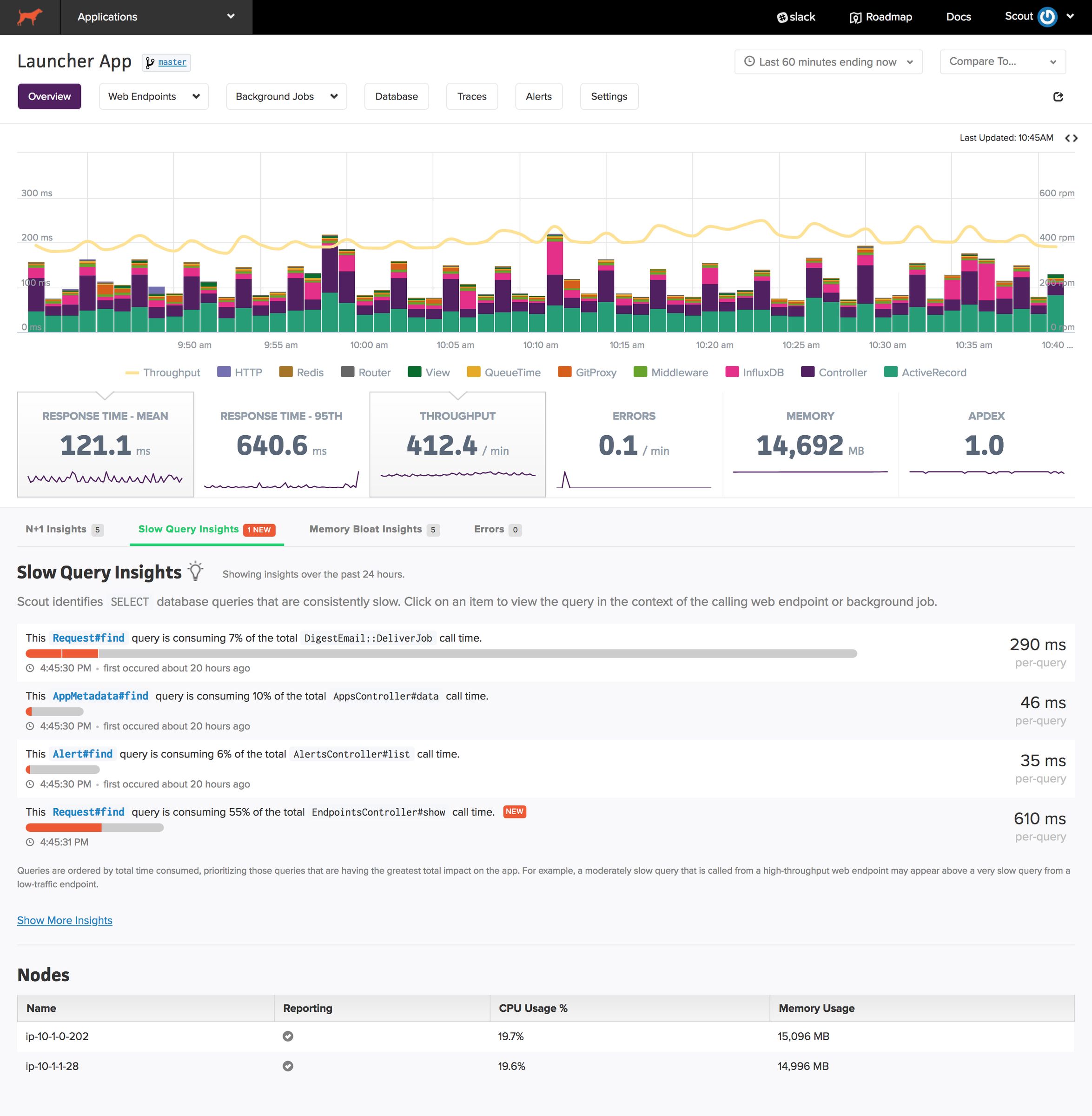Click Show More Insights link
Screen dimensions: 1092x1116
point(64,920)
